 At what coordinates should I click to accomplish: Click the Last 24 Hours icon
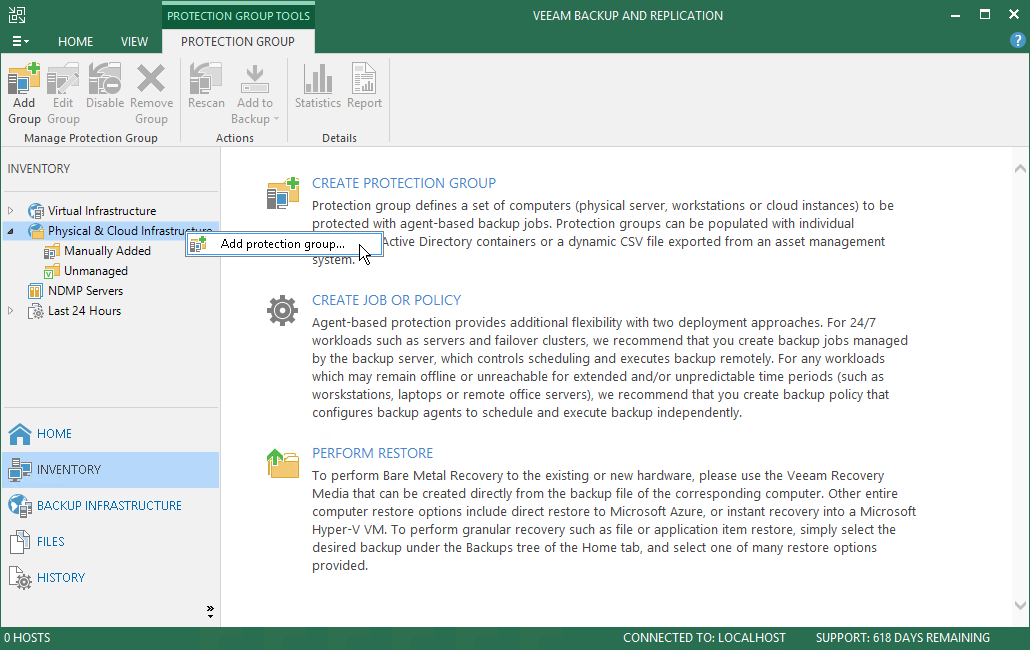[x=35, y=311]
